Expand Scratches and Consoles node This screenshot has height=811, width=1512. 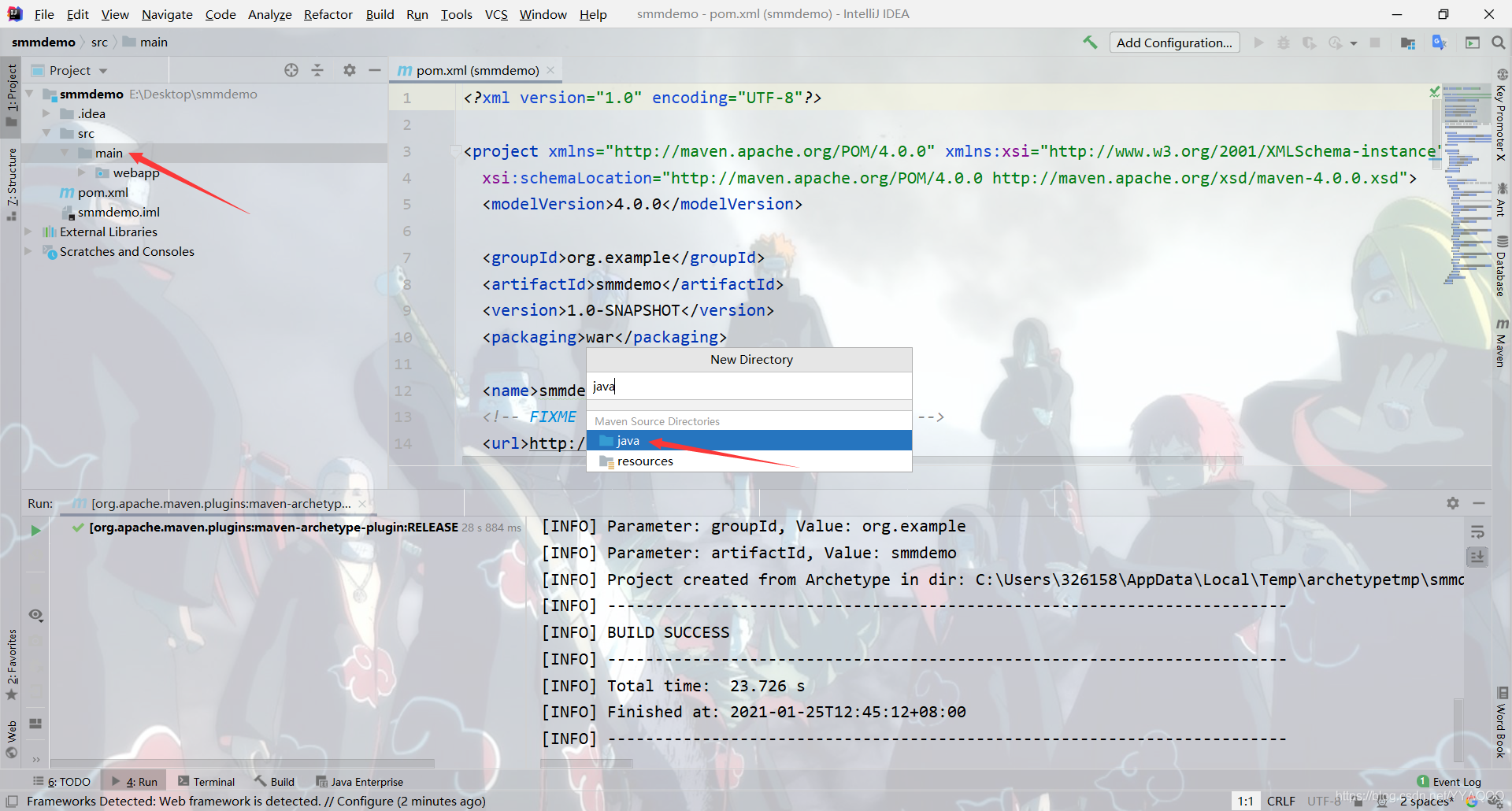[28, 251]
